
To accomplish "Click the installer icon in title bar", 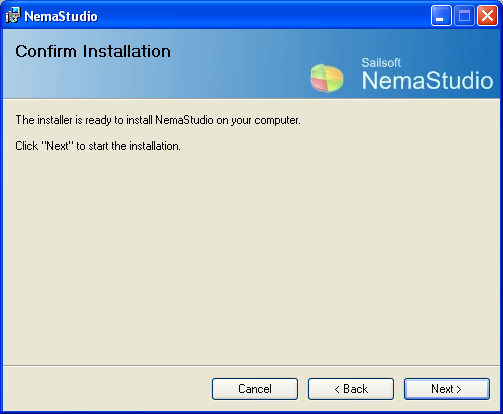I will 13,15.
